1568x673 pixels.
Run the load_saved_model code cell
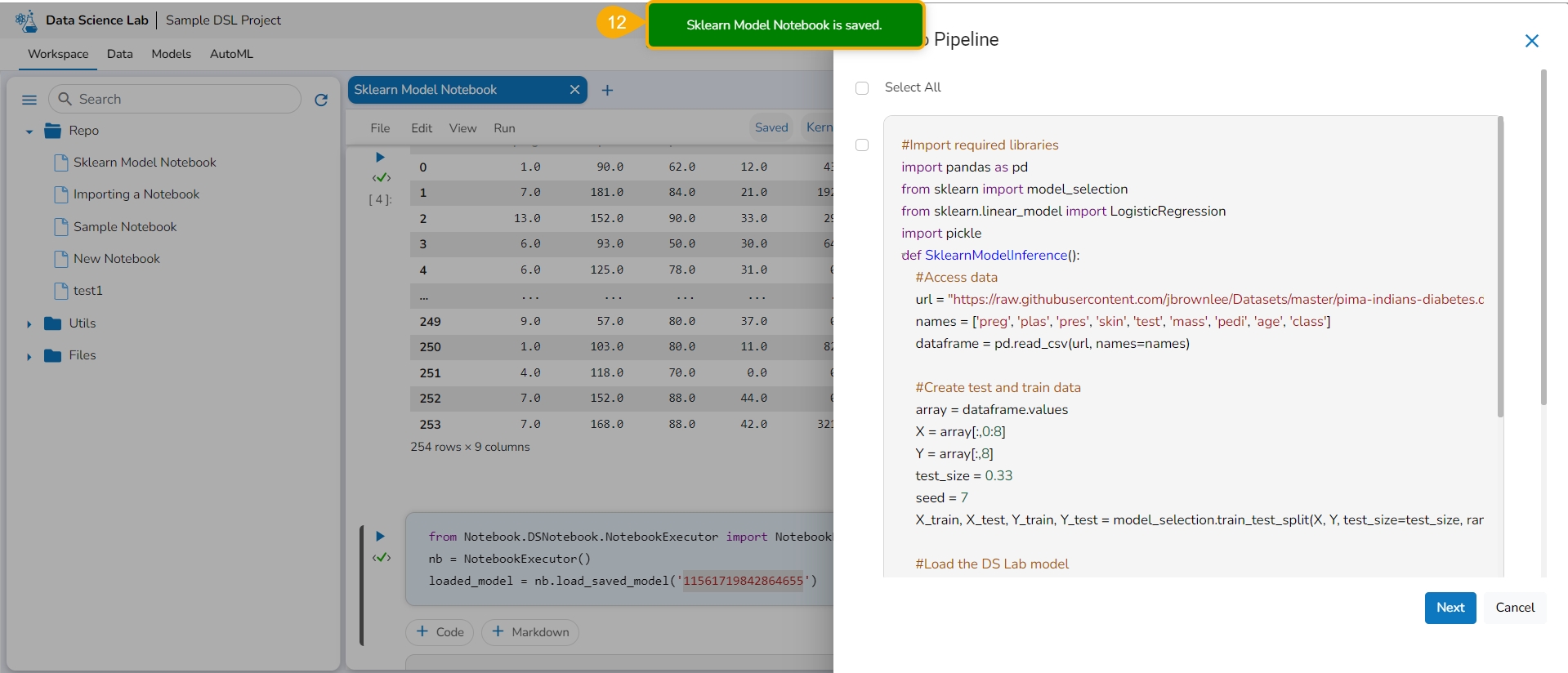(x=380, y=537)
